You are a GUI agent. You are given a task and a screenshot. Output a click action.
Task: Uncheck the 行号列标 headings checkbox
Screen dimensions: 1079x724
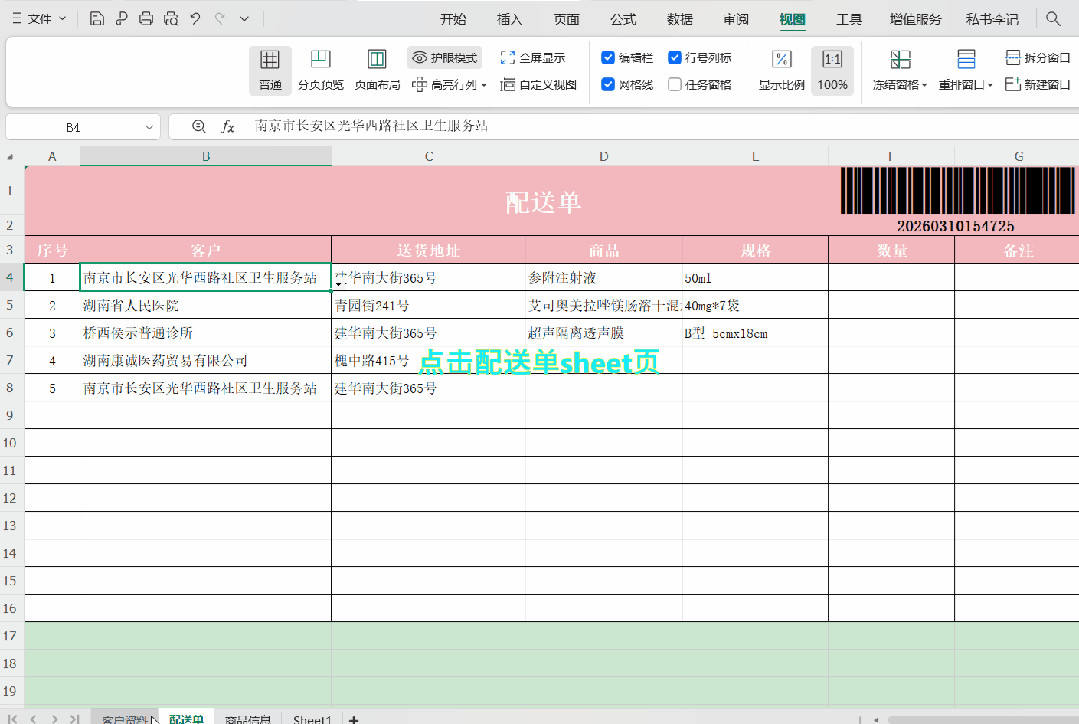point(675,58)
